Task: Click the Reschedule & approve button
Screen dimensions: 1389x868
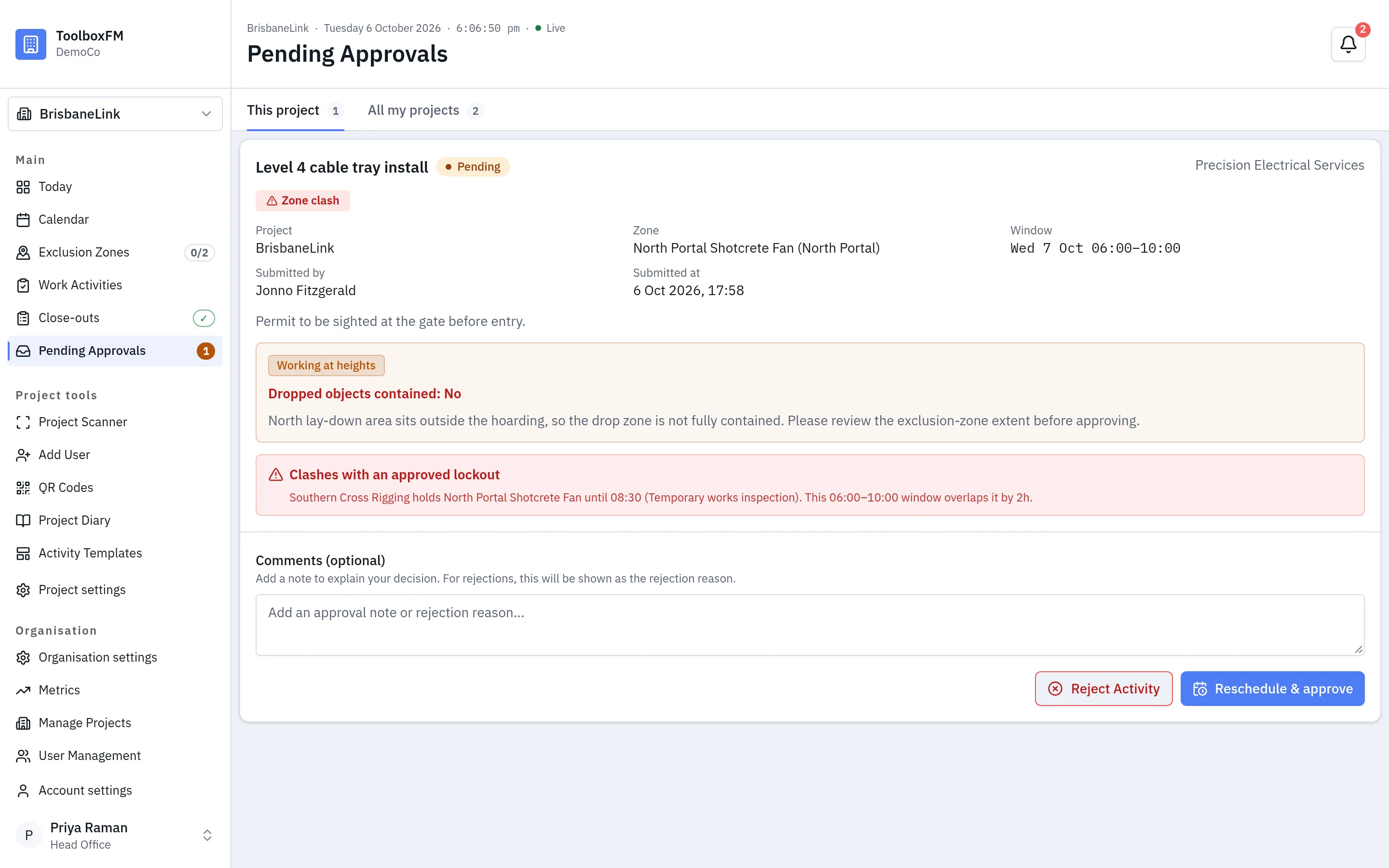Action: point(1272,689)
